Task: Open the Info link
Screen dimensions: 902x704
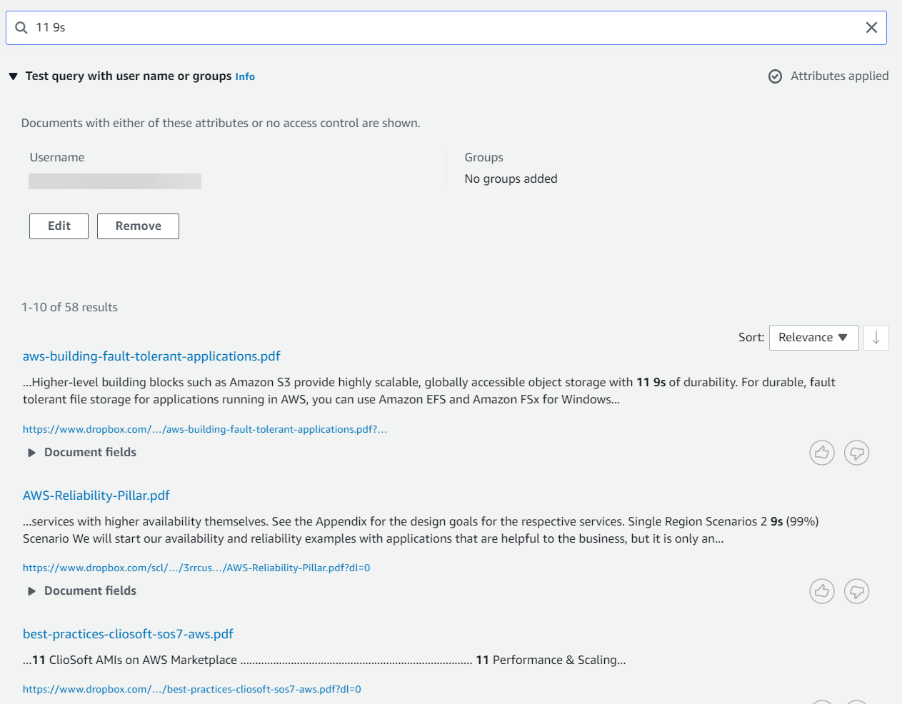Action: (244, 76)
